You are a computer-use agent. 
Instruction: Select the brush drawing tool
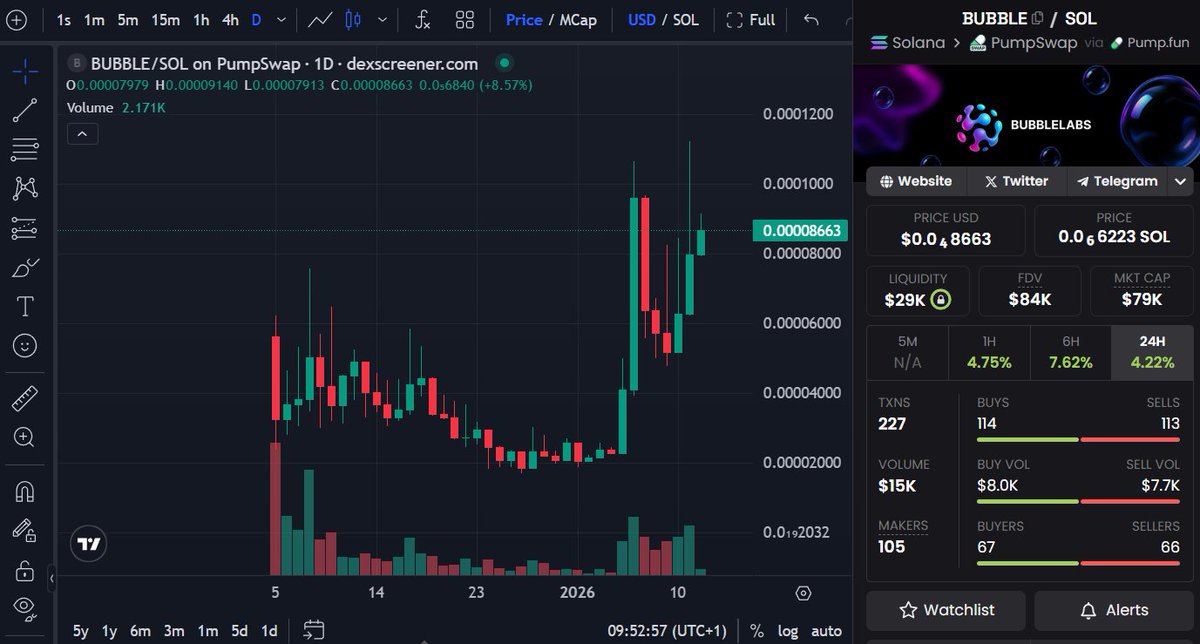25,267
